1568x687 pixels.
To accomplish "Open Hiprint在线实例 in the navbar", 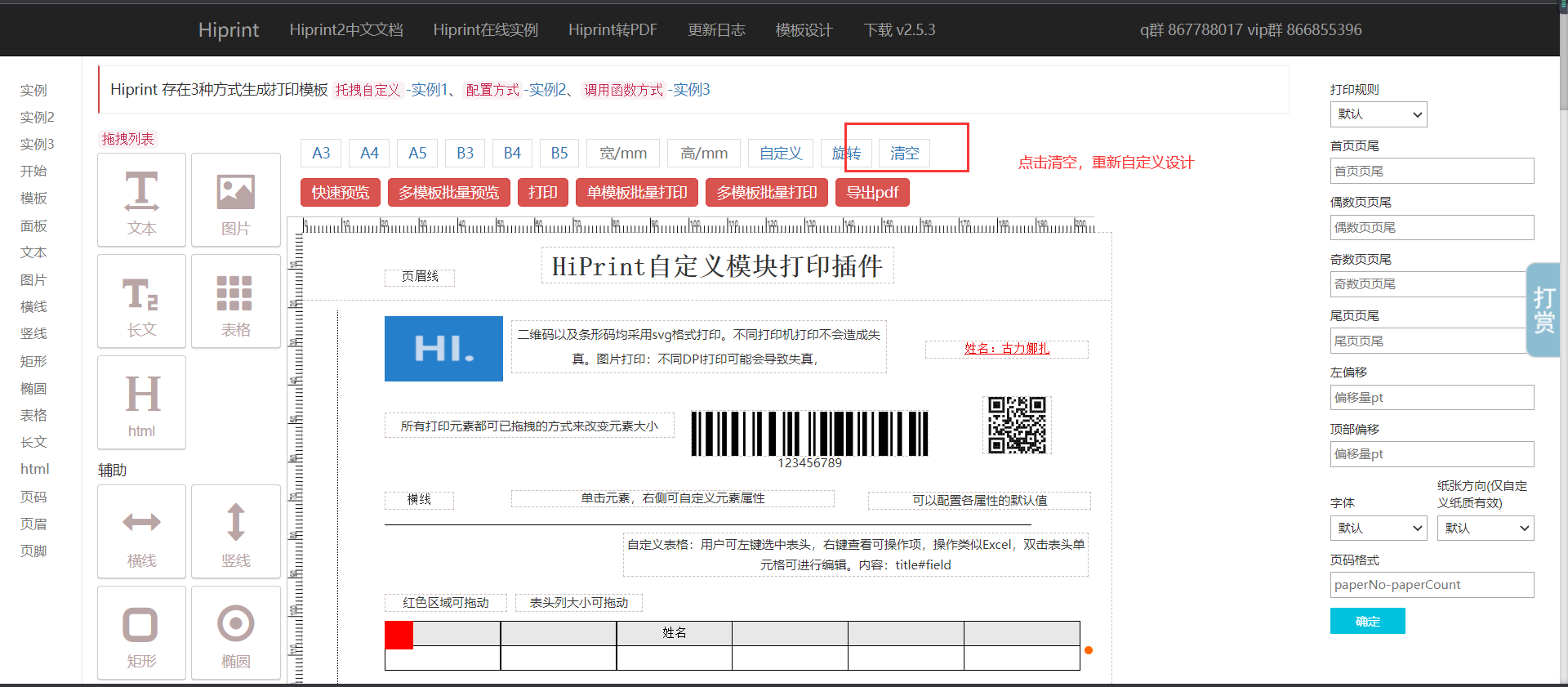I will [486, 30].
